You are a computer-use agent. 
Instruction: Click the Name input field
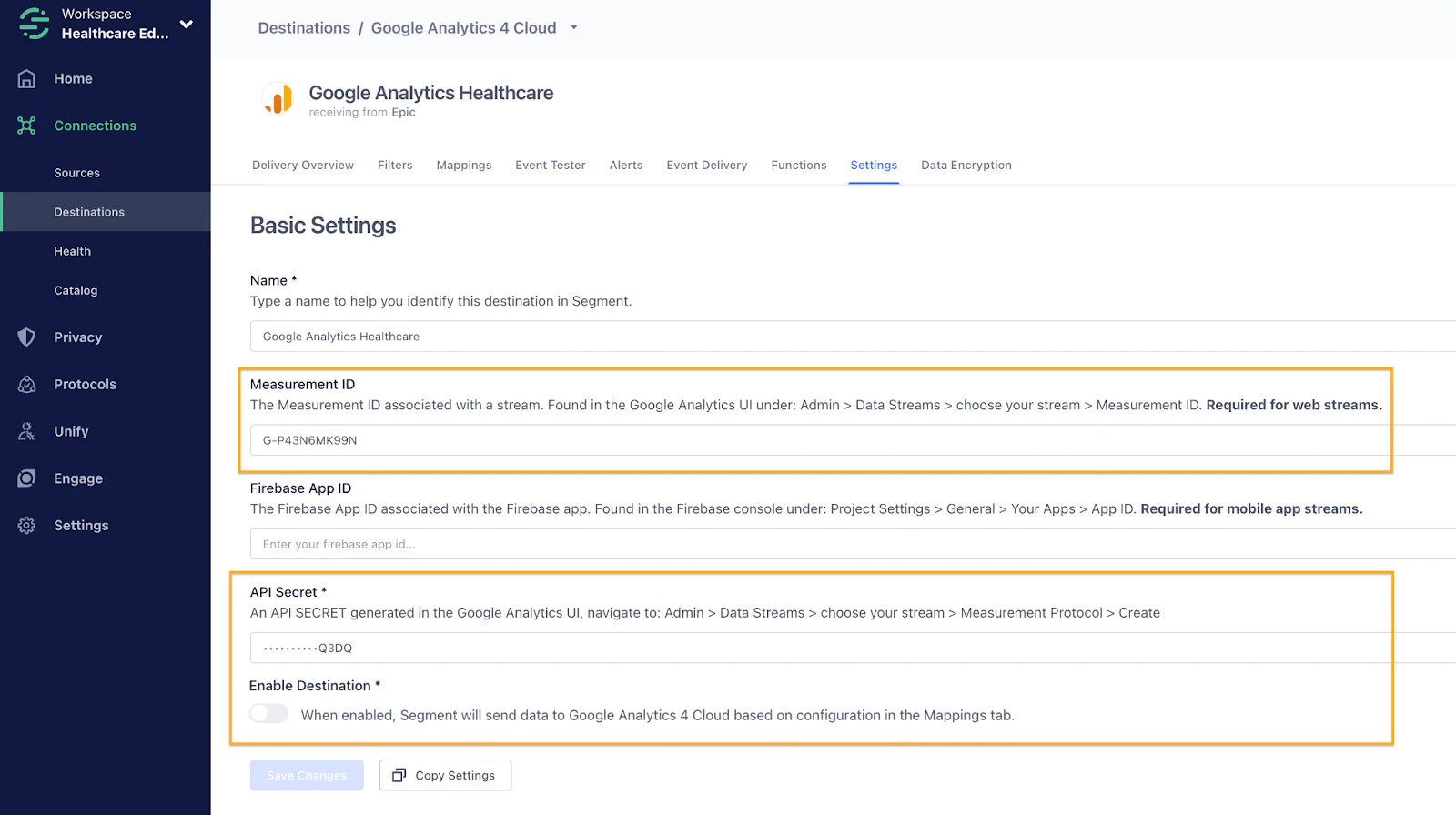click(853, 337)
